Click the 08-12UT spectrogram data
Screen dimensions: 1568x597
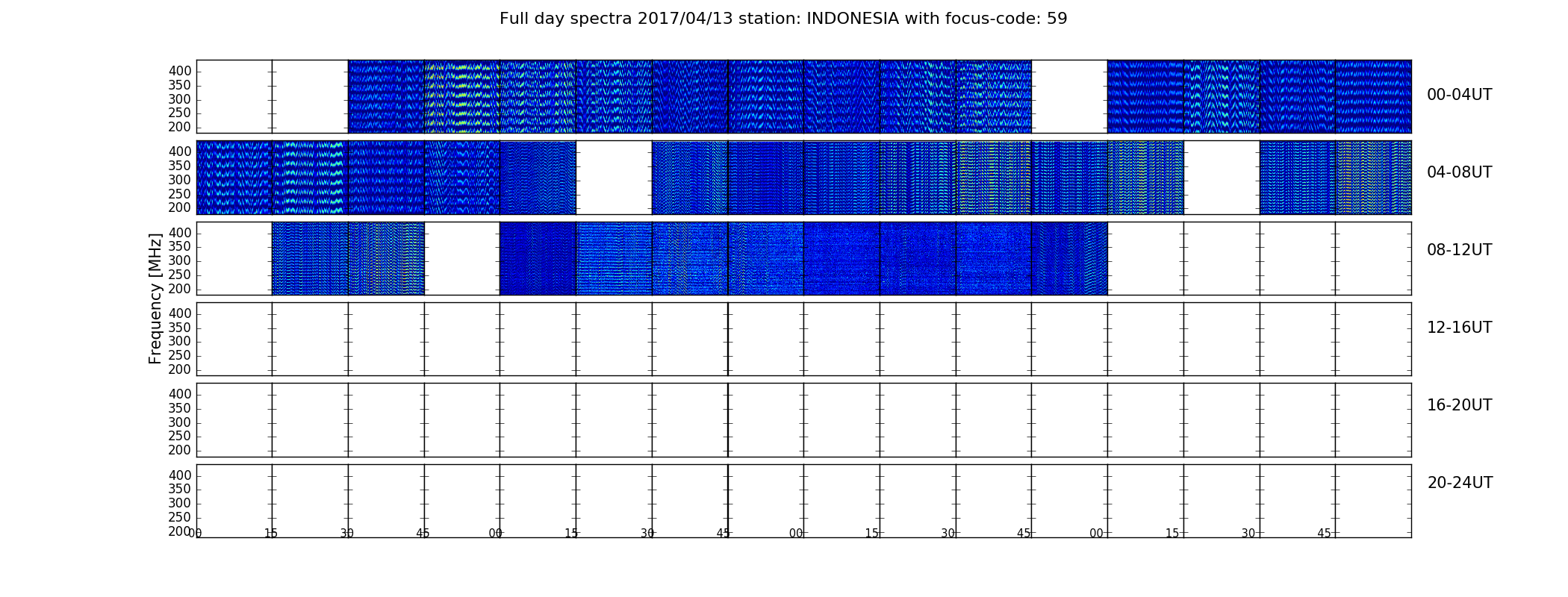coord(803,258)
